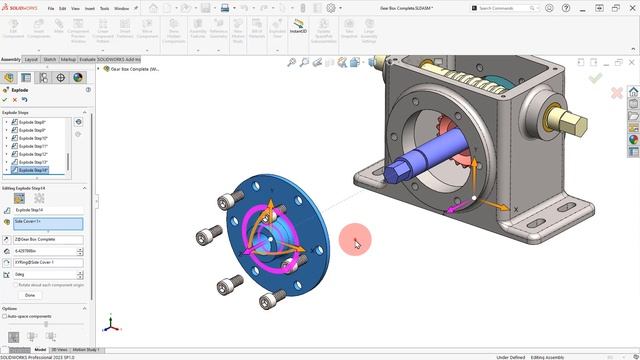Open the Motion Study 1 bottom tab

point(86,350)
